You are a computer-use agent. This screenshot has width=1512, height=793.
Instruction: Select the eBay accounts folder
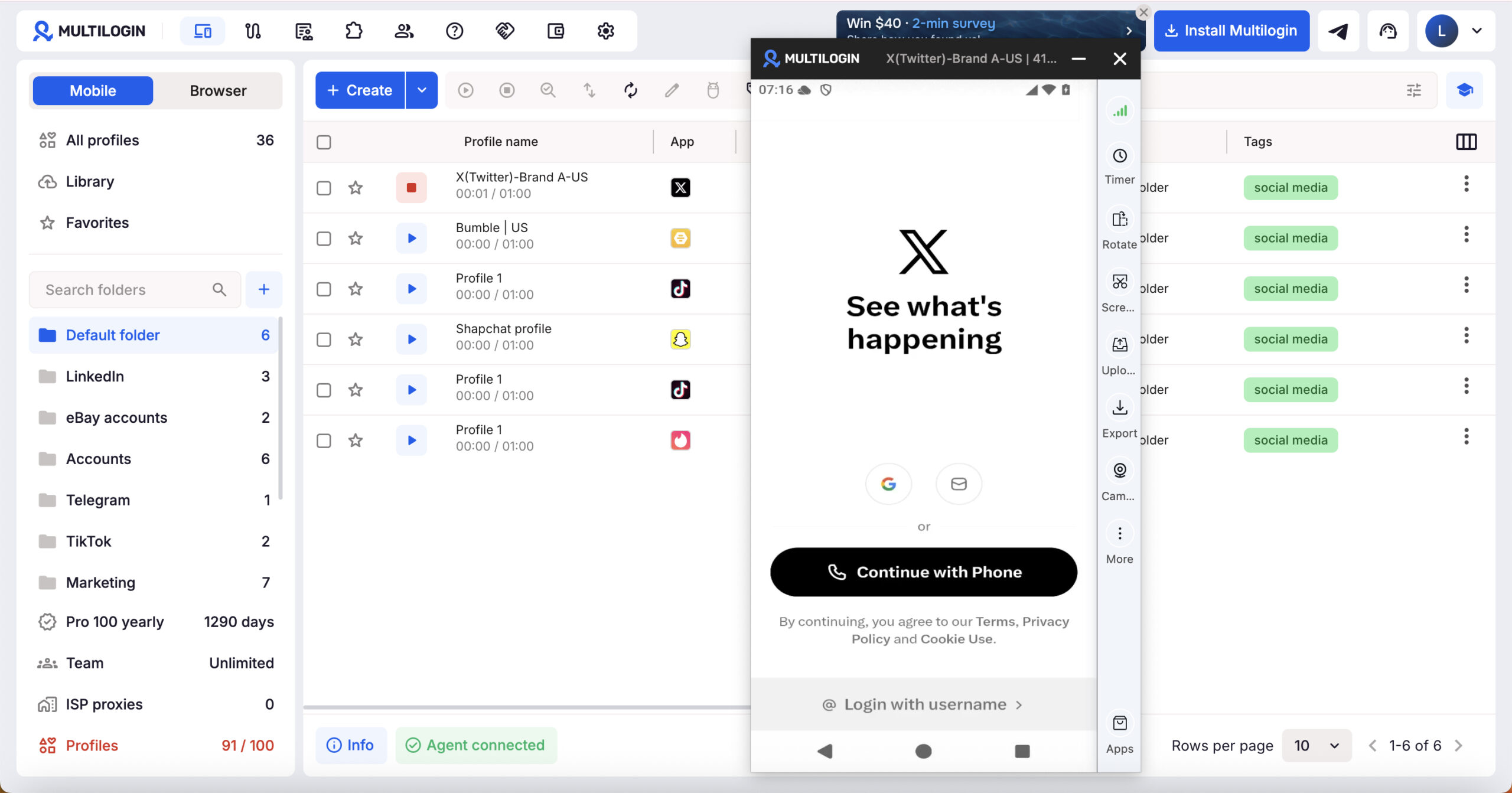[x=154, y=418]
